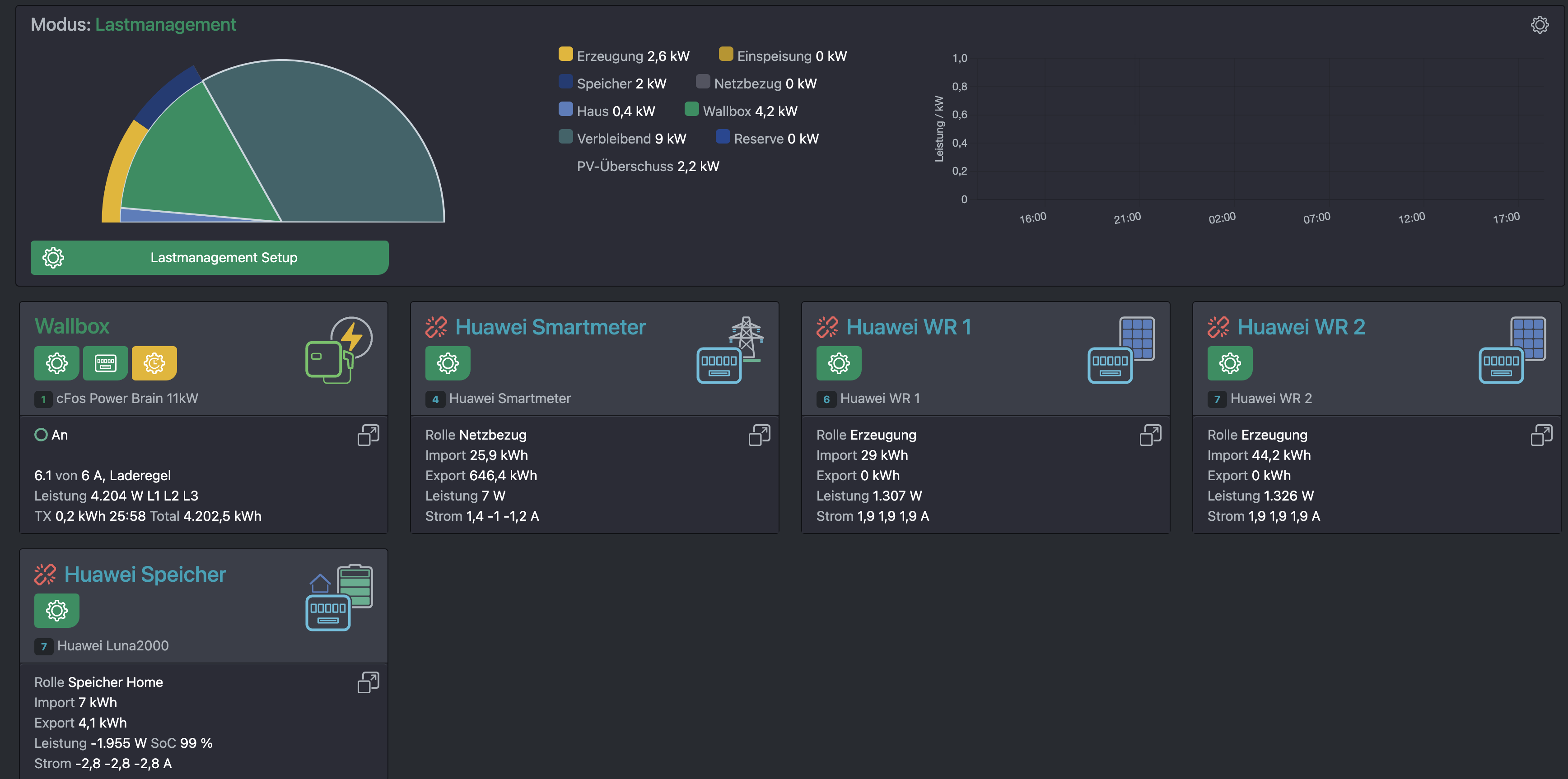Click device number 4 badge Huawei Smartmeter

(434, 399)
